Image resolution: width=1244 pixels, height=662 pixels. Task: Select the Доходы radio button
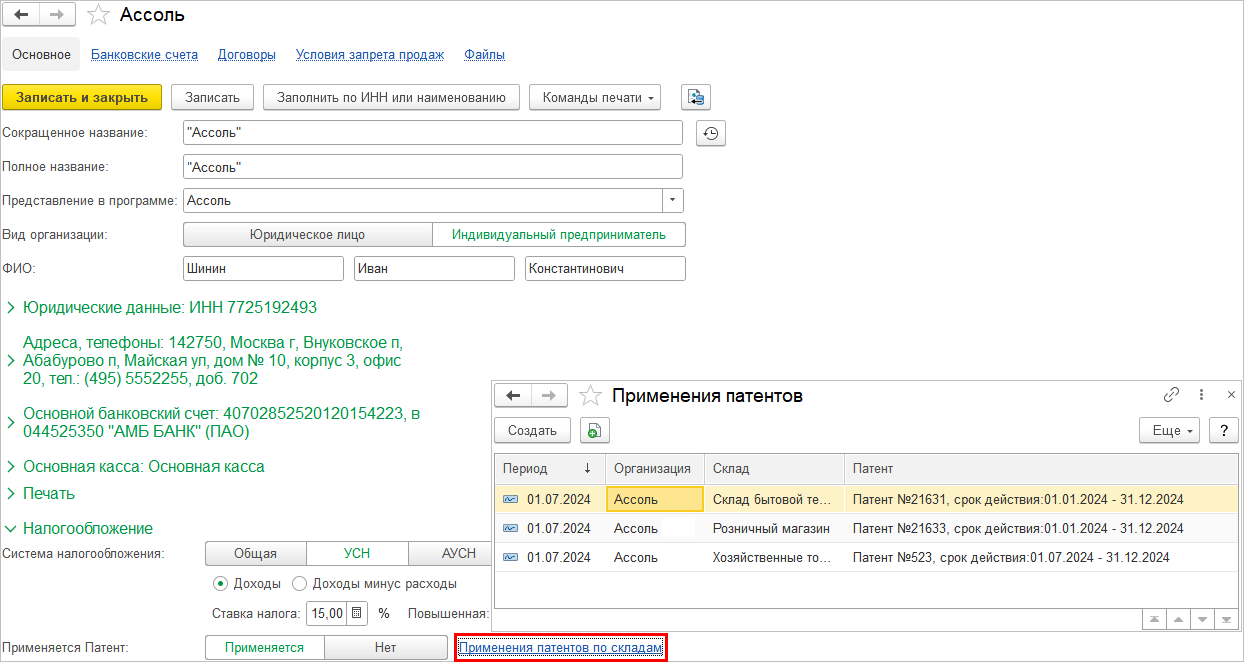tap(220, 583)
